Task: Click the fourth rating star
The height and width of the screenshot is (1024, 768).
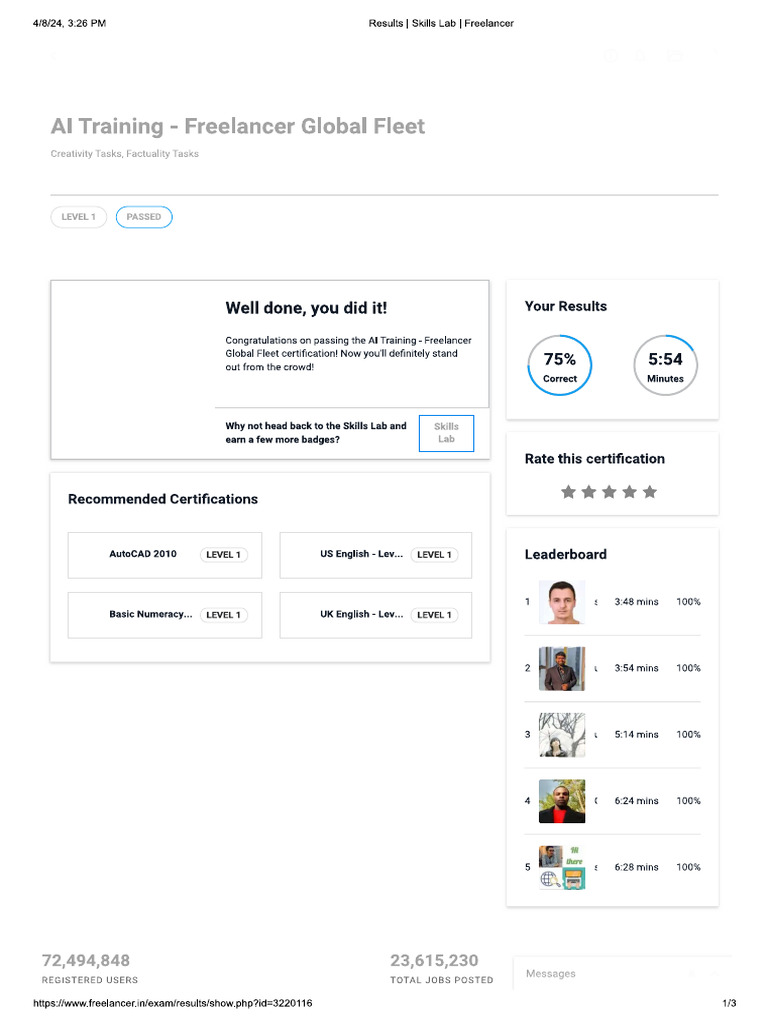Action: 630,492
